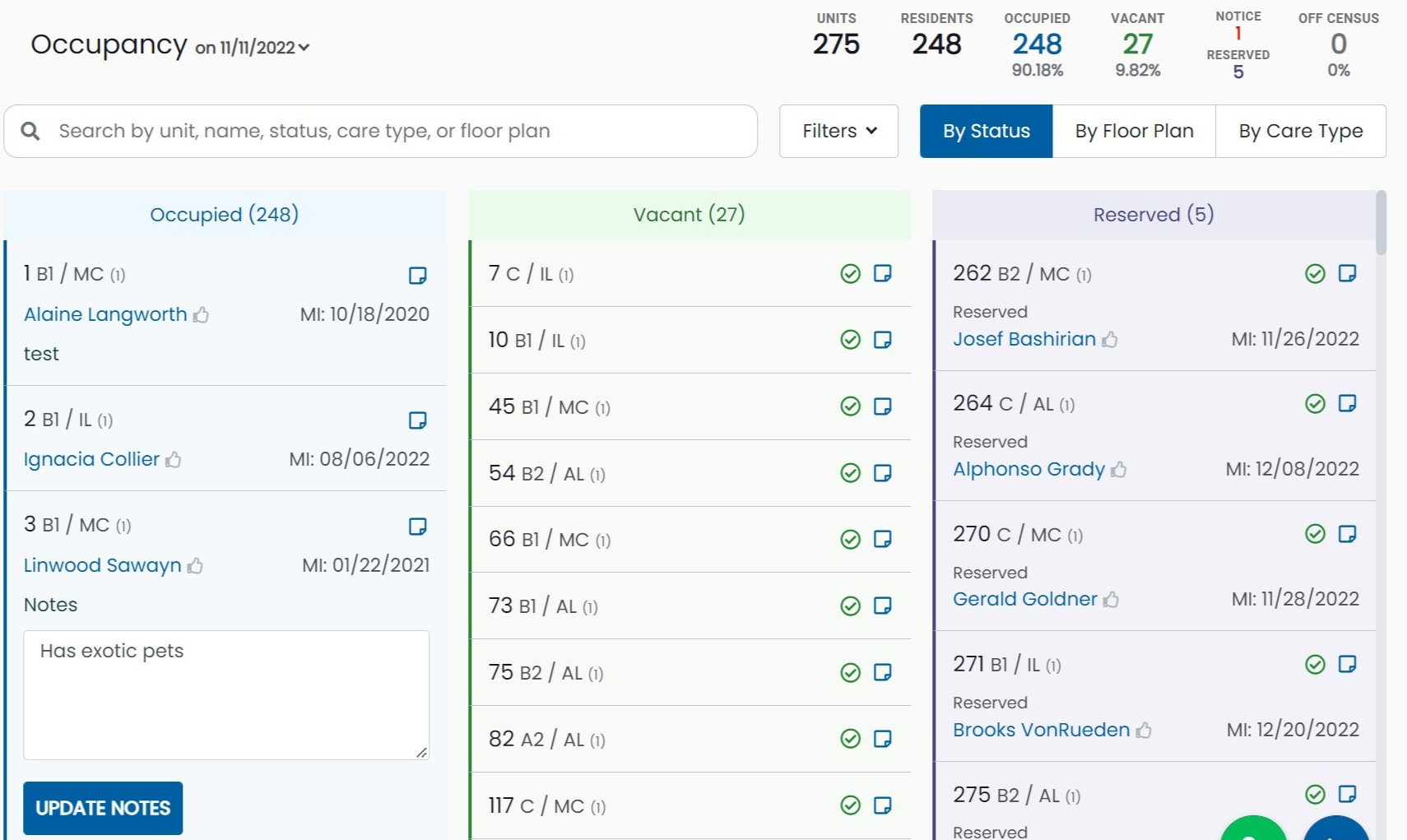Image resolution: width=1407 pixels, height=840 pixels.
Task: Click the green check icon on unit 75 B2 / AL
Action: 851,672
